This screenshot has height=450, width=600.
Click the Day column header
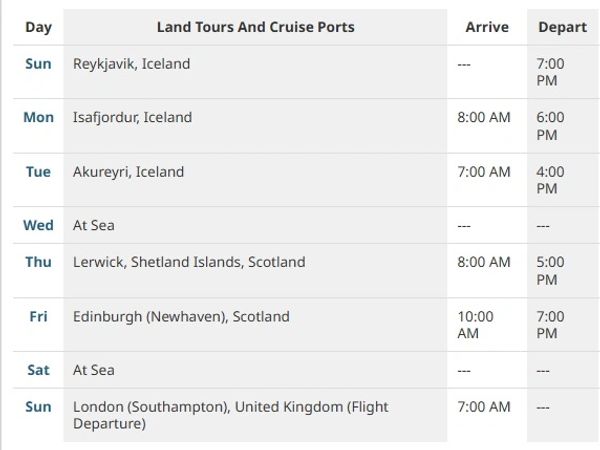[38, 27]
